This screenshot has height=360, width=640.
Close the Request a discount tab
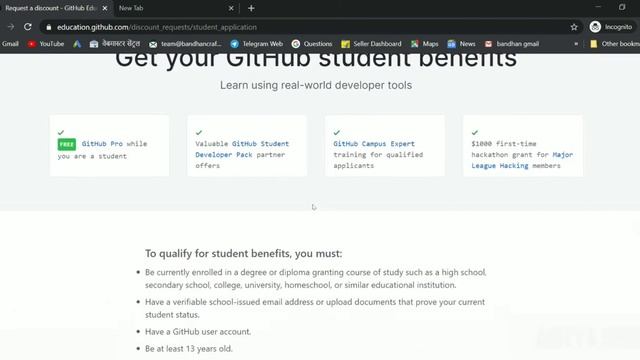click(x=105, y=8)
